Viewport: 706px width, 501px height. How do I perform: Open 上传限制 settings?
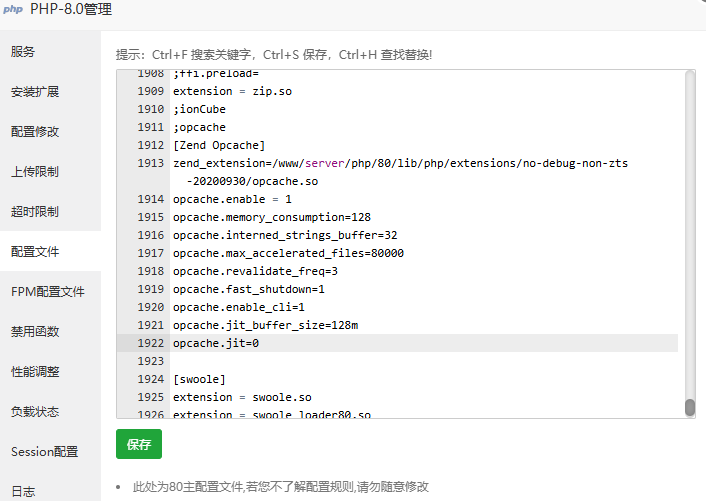(35, 171)
